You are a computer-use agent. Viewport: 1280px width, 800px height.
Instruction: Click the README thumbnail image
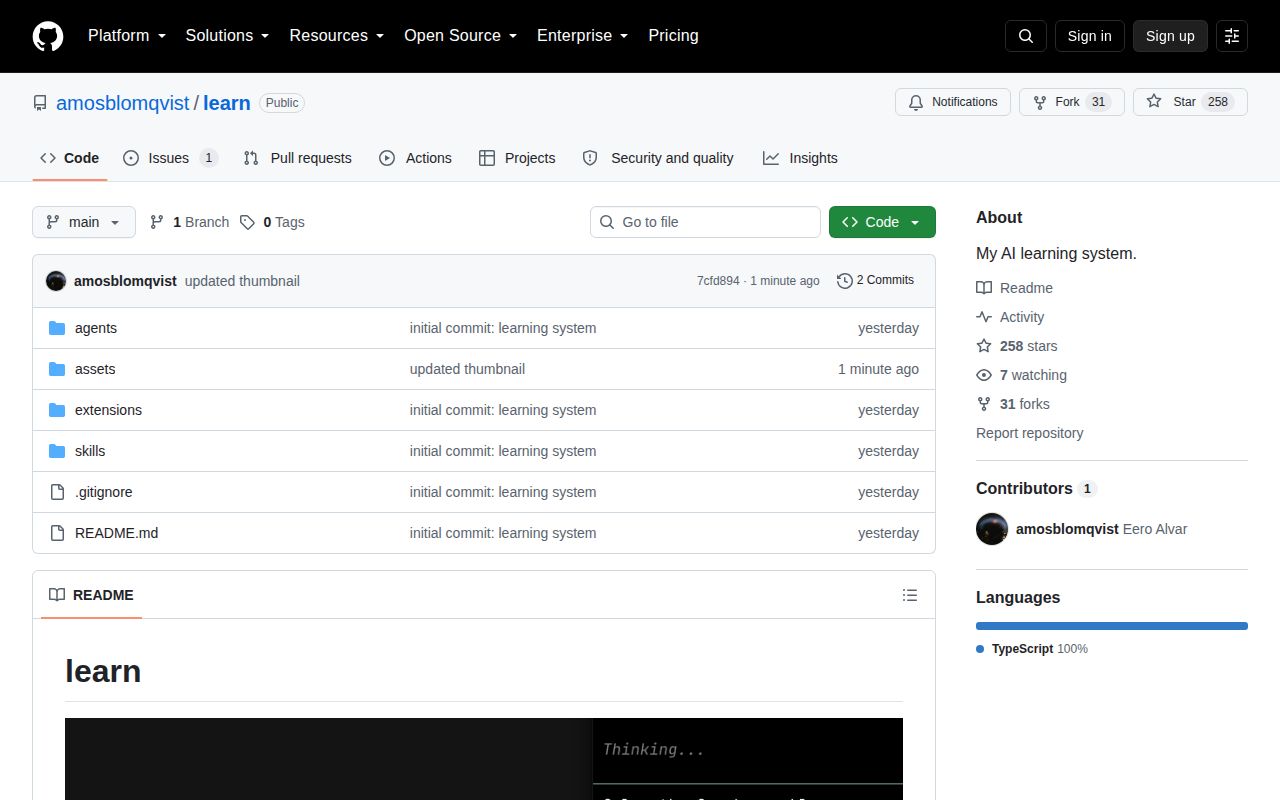[x=484, y=759]
